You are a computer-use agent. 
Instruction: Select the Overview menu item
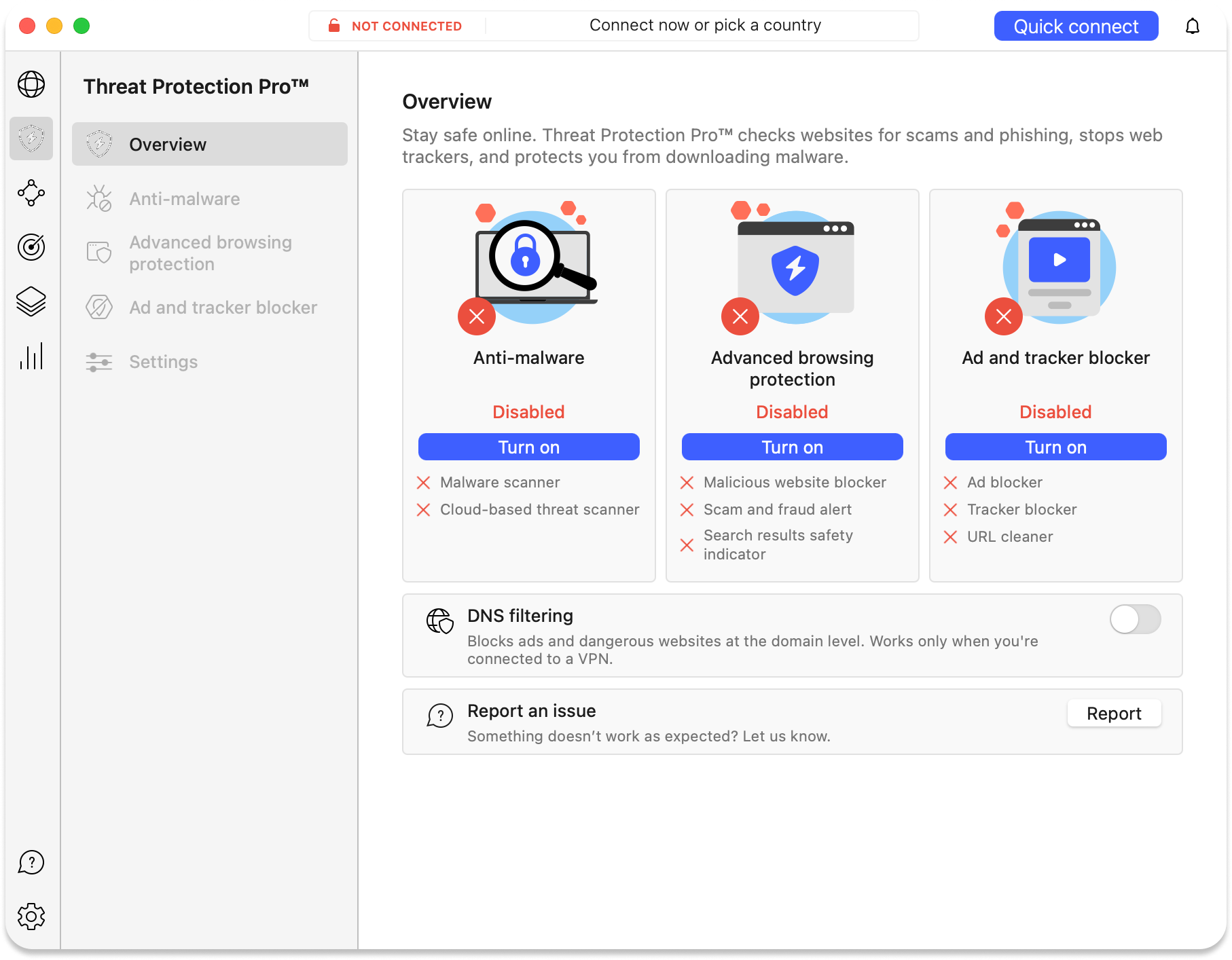click(x=209, y=145)
